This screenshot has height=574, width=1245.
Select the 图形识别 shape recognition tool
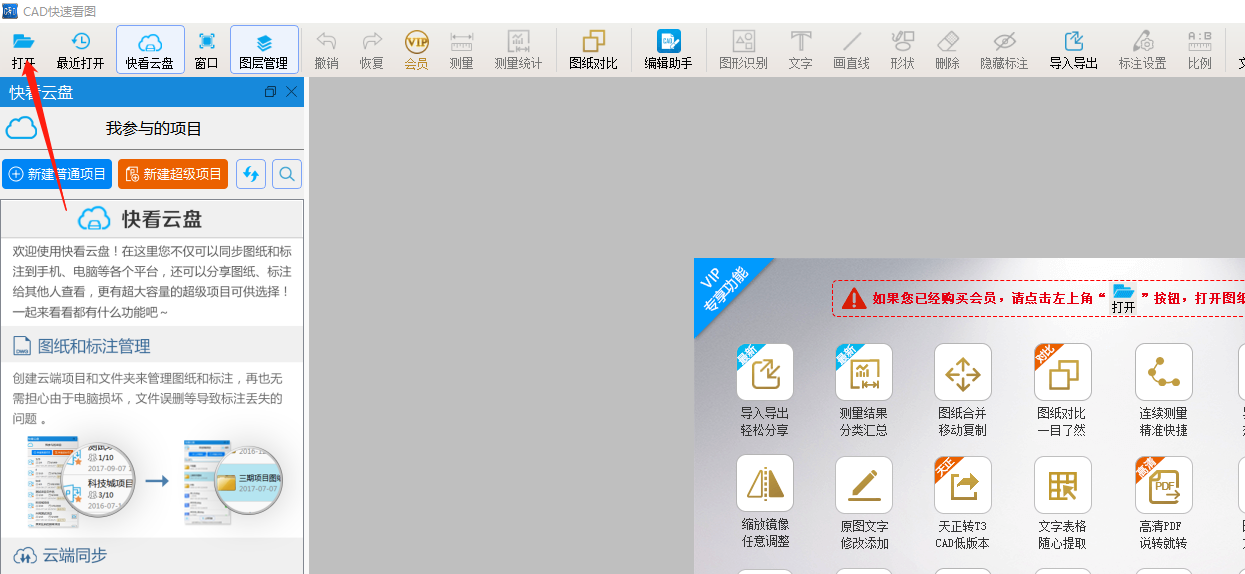743,50
